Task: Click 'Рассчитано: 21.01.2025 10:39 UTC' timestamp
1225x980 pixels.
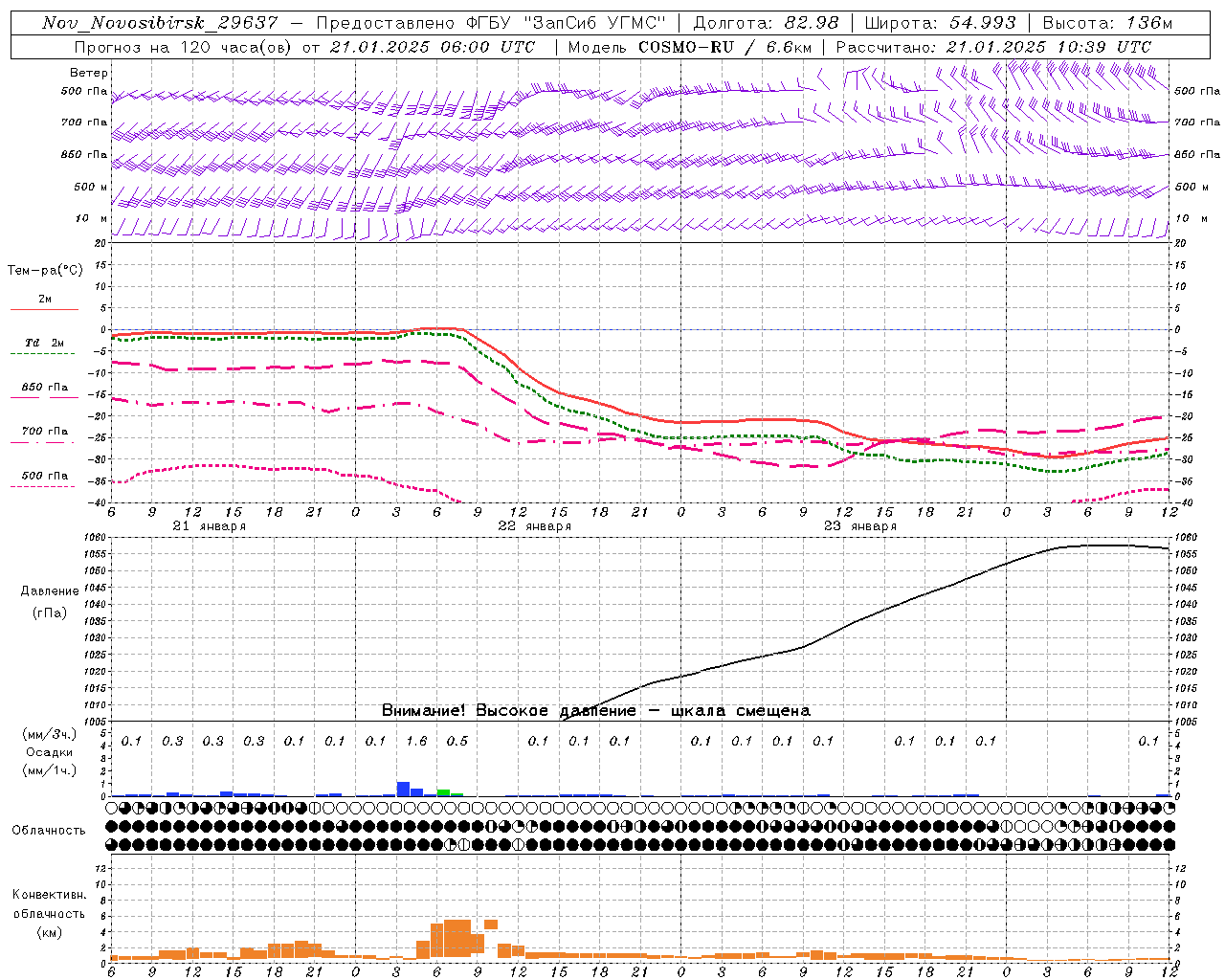Action: click(x=993, y=47)
